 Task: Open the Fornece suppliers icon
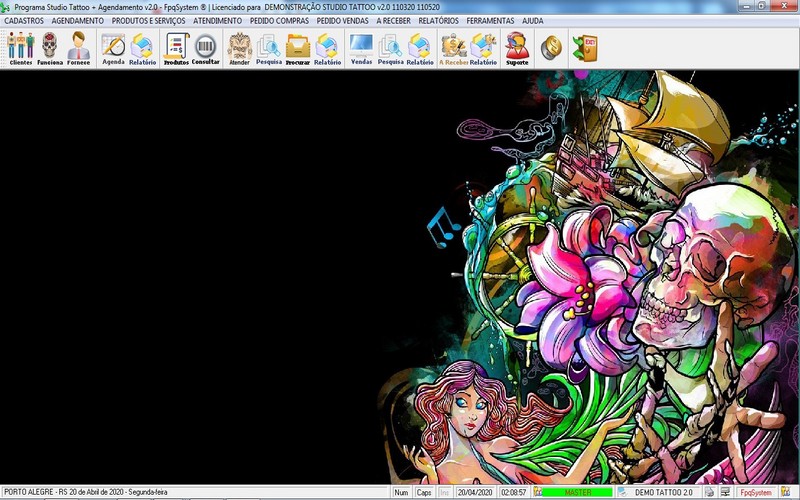tap(78, 47)
